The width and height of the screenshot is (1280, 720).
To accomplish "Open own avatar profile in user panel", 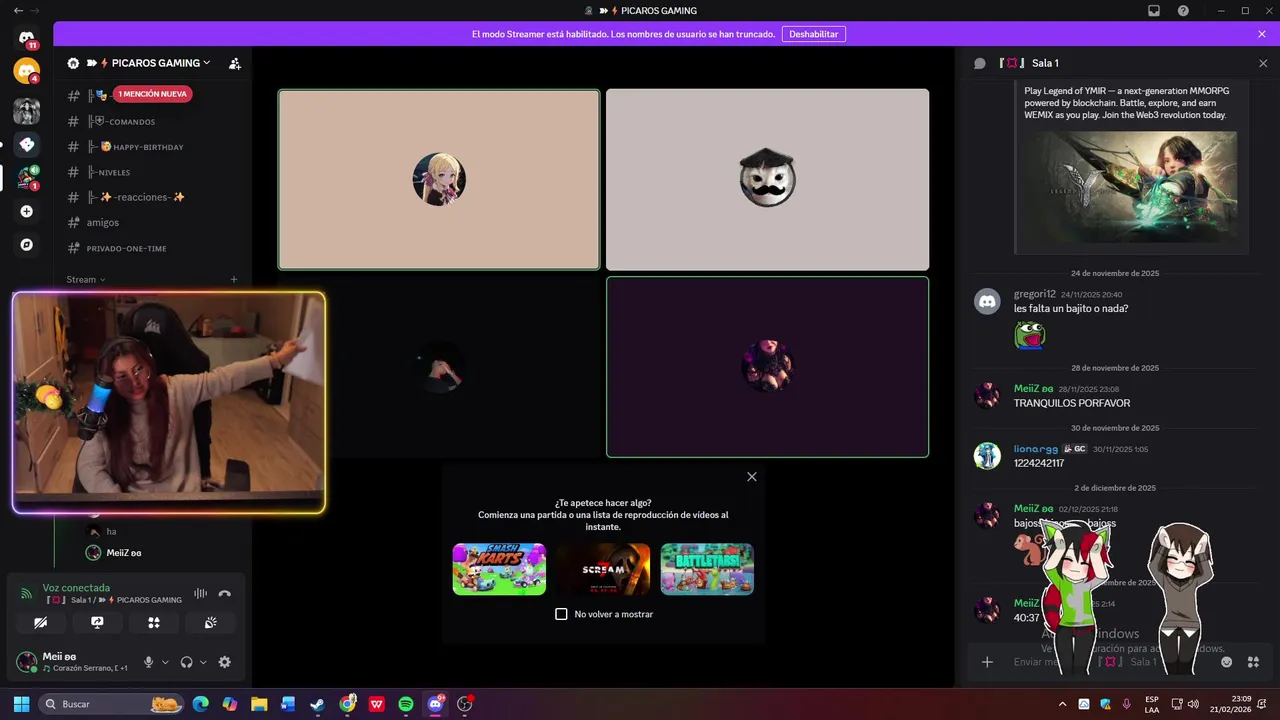I will point(27,662).
